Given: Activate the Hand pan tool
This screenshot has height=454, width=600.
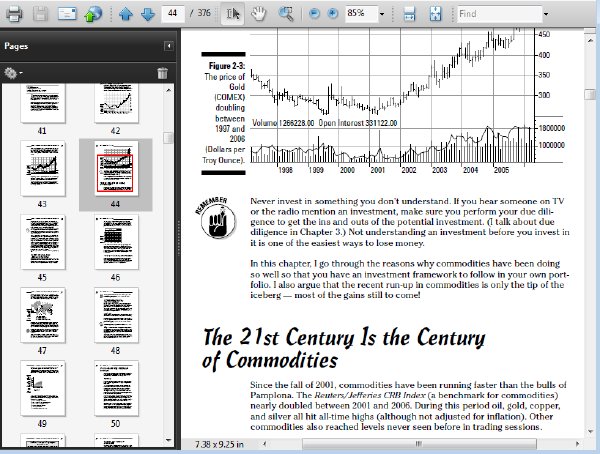Looking at the screenshot, I should pos(258,14).
